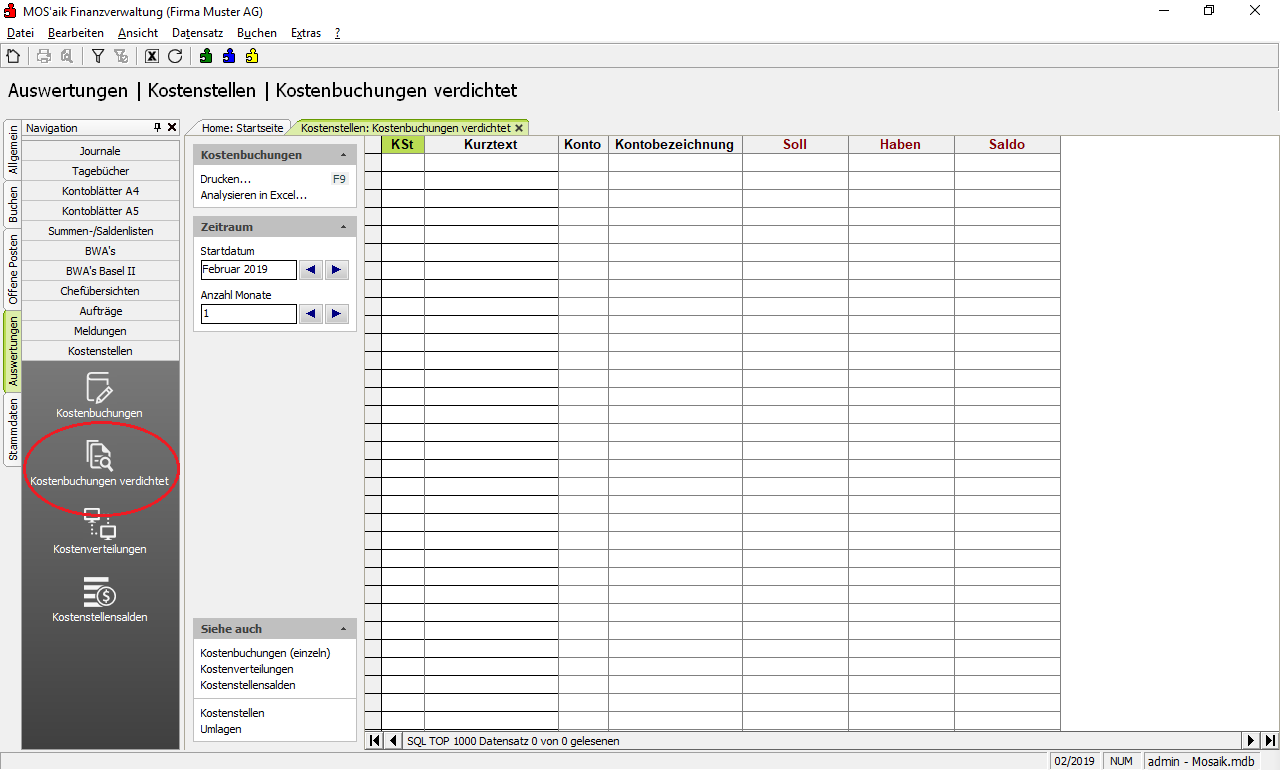
Task: Click the Startdatum input field
Action: click(x=248, y=270)
